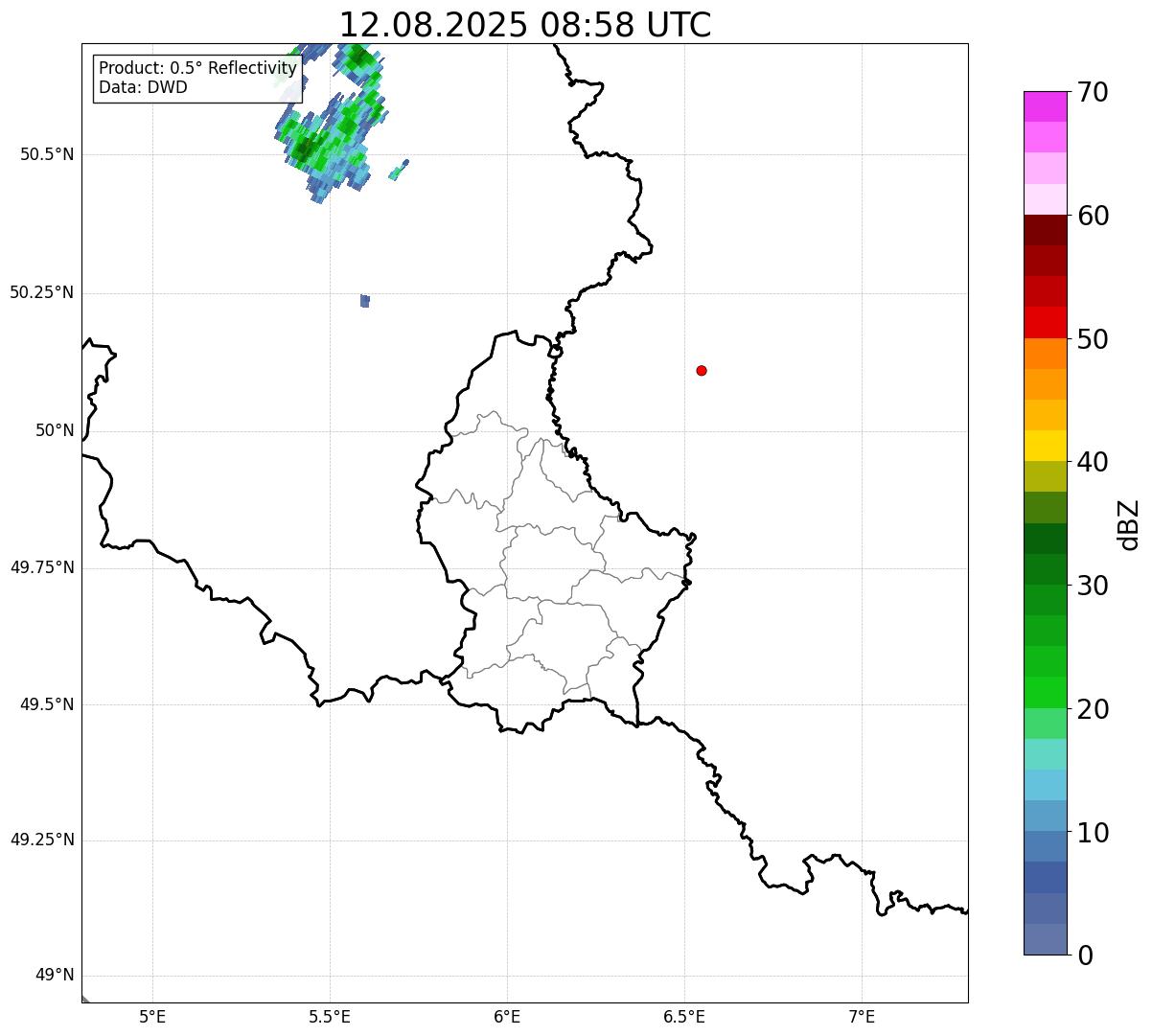Click the colorbar tick label 20
The width and height of the screenshot is (1152, 1036).
click(1093, 709)
